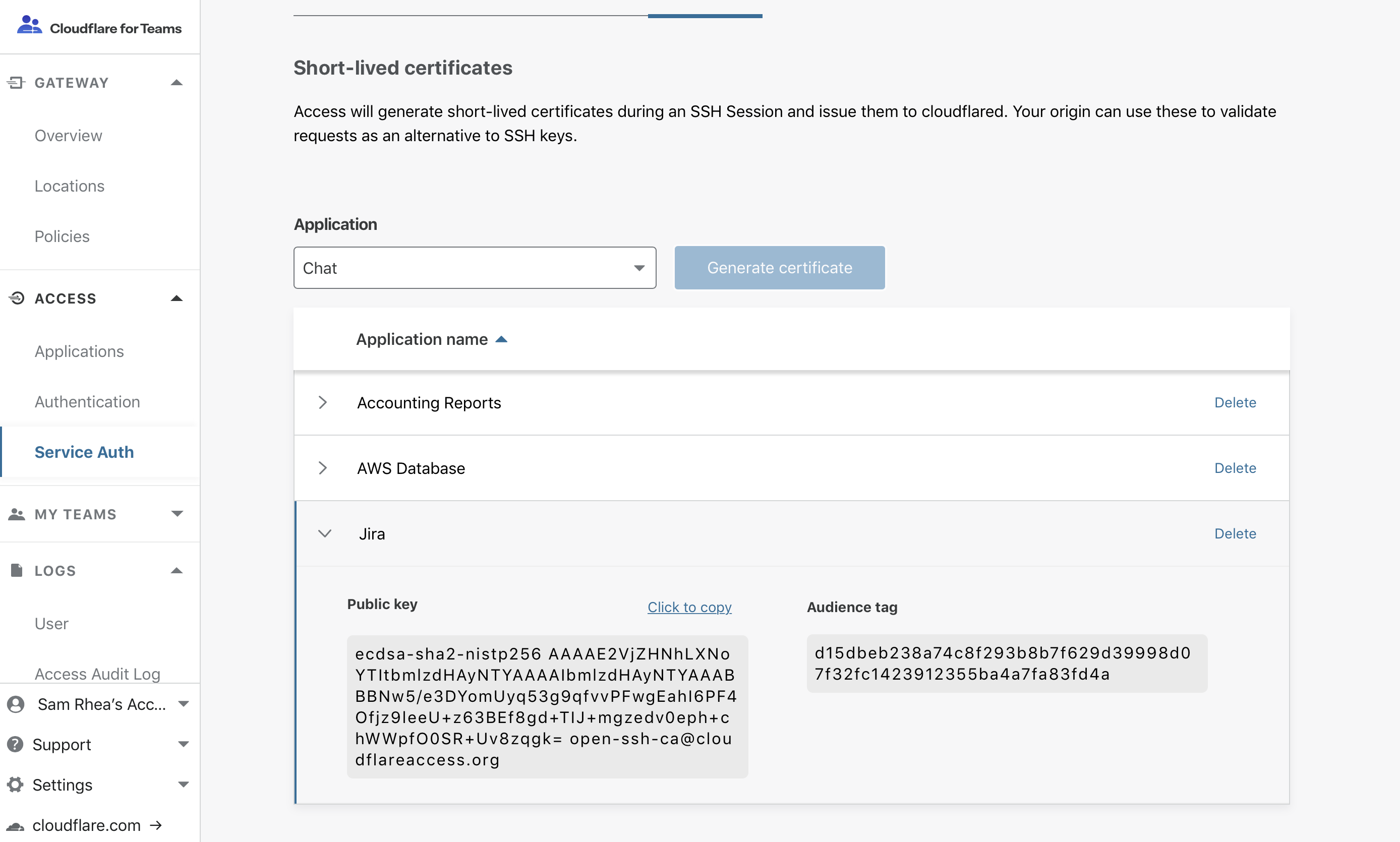The image size is (1400, 842).
Task: Open Access Audit Log in sidebar
Action: coord(97,674)
